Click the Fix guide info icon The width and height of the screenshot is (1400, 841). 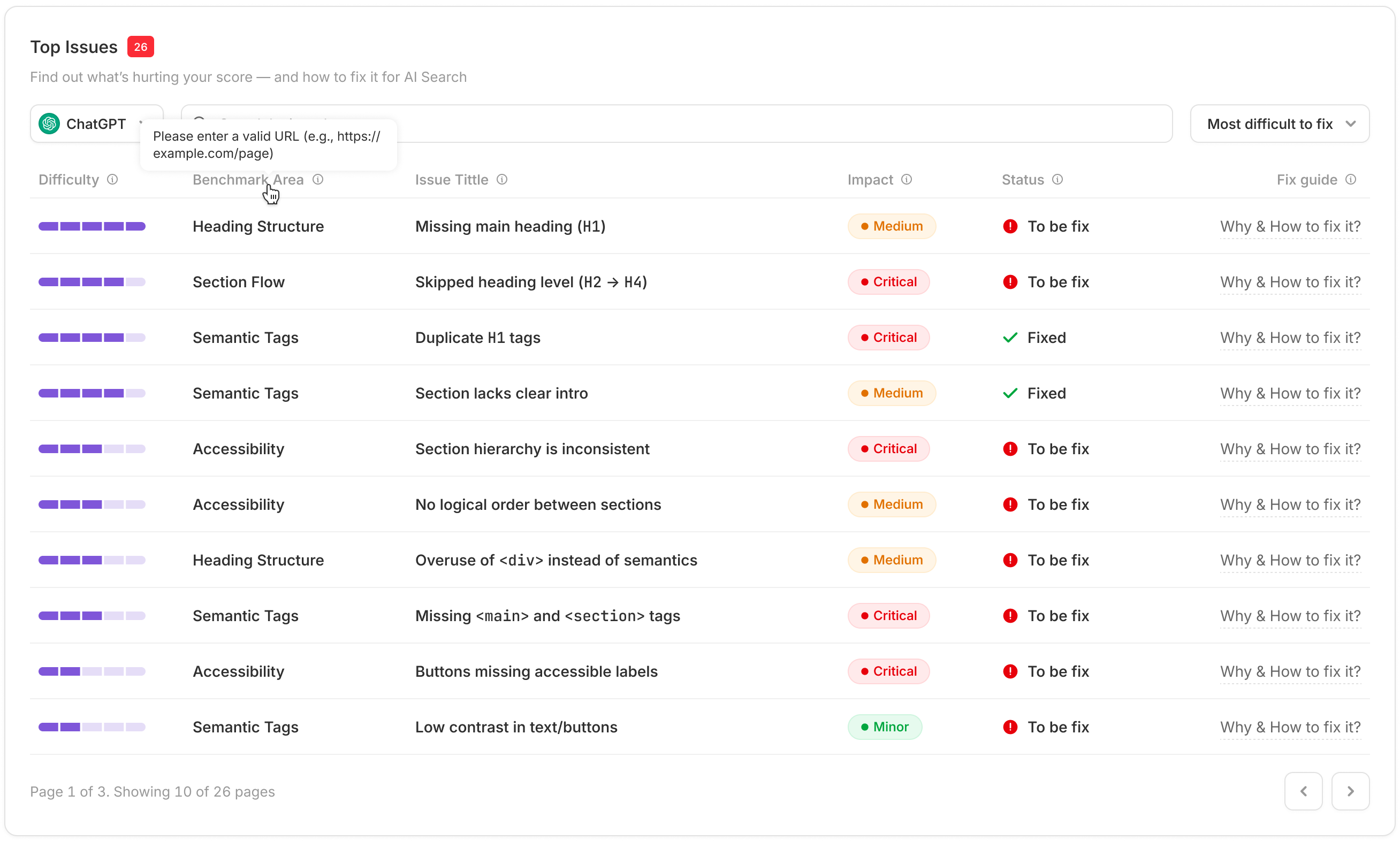[x=1351, y=180]
